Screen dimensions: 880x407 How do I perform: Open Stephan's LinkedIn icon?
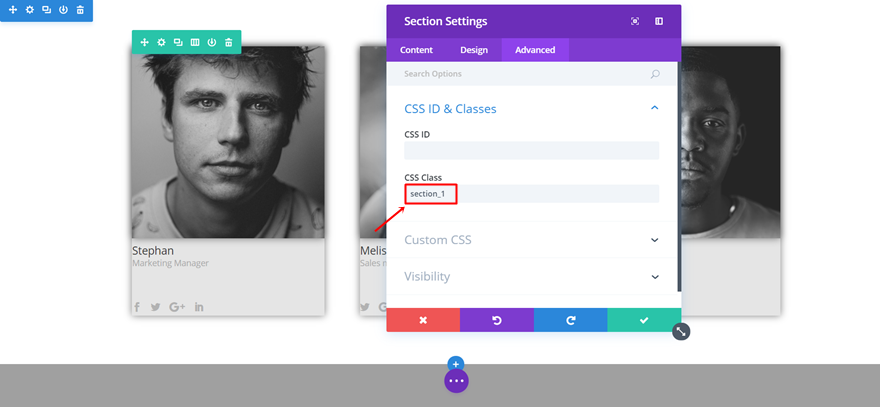(x=199, y=306)
